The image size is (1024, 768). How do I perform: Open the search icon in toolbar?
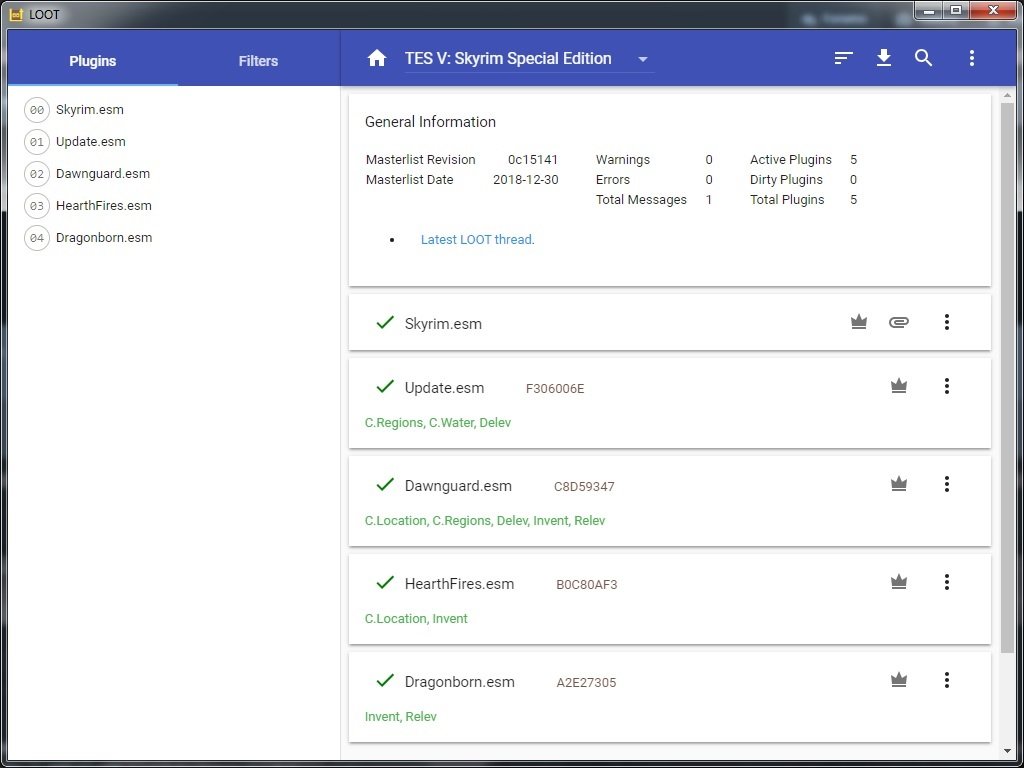pyautogui.click(x=923, y=58)
